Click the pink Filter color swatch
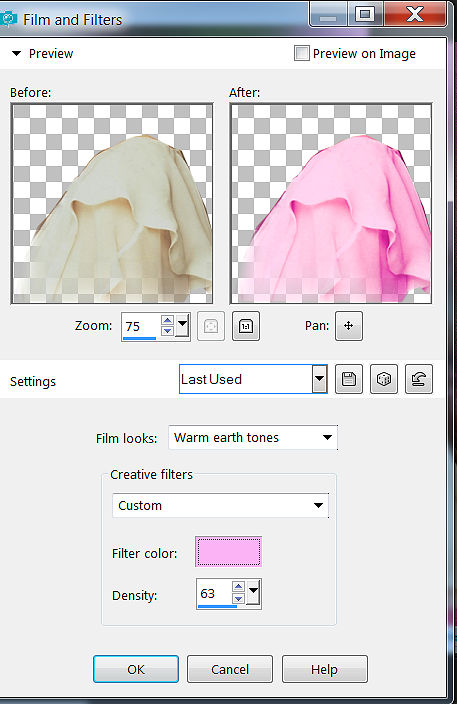Viewport: 457px width, 704px height. (x=228, y=552)
